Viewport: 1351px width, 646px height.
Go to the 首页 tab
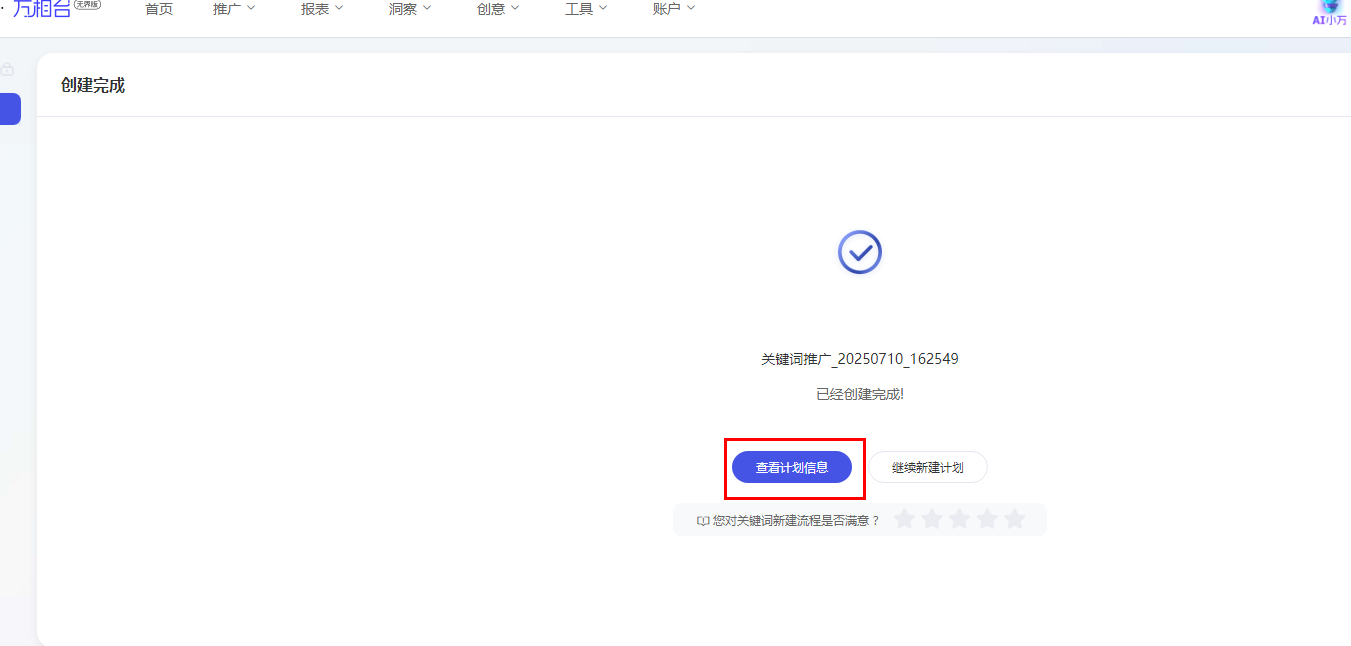(x=159, y=9)
